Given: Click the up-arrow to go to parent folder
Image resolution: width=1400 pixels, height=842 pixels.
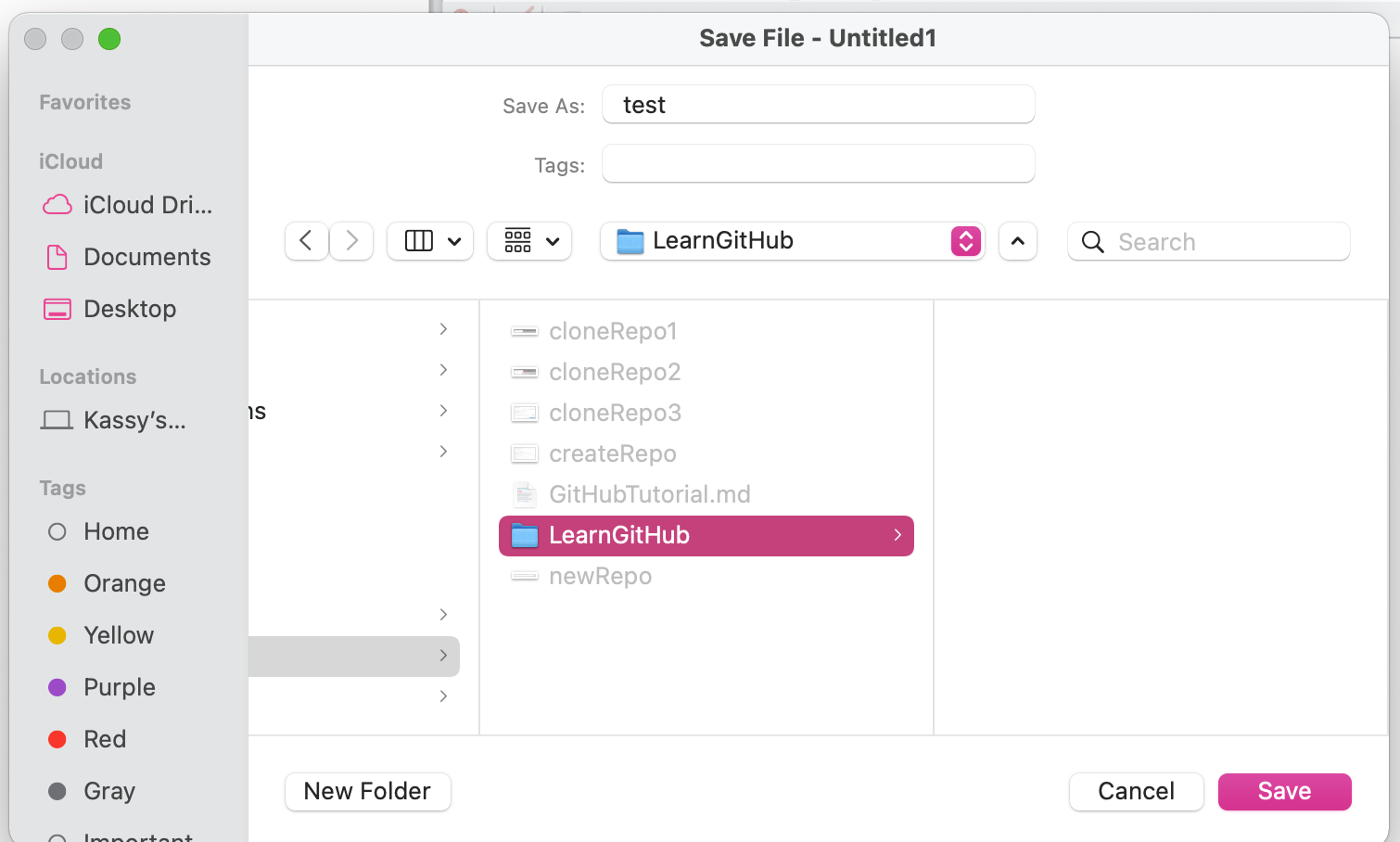Looking at the screenshot, I should point(1017,241).
